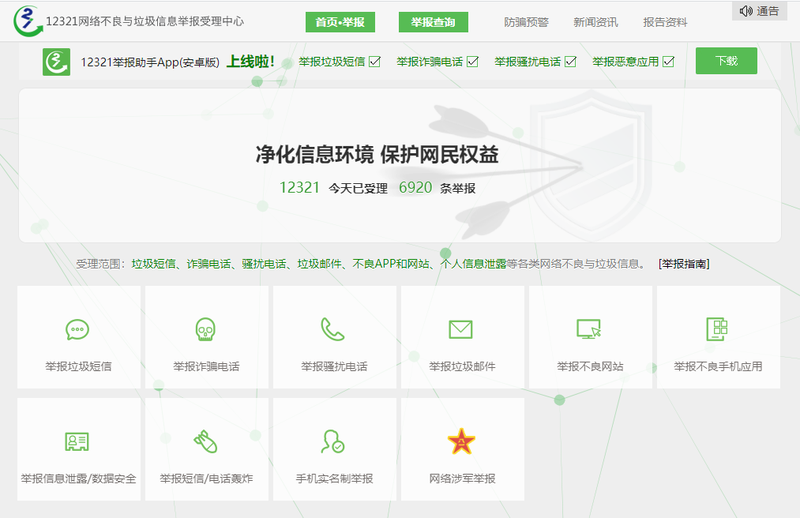Click the spam email envelope icon
This screenshot has width=800, height=518.
point(461,330)
